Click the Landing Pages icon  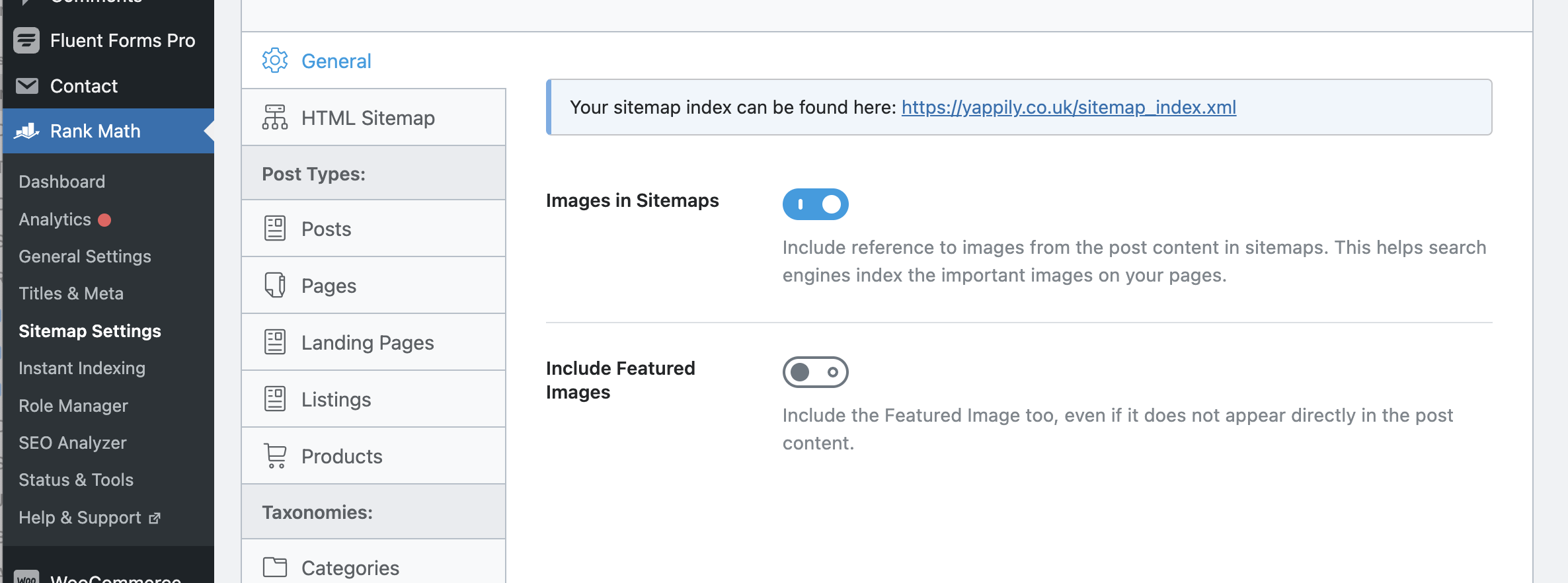click(274, 342)
